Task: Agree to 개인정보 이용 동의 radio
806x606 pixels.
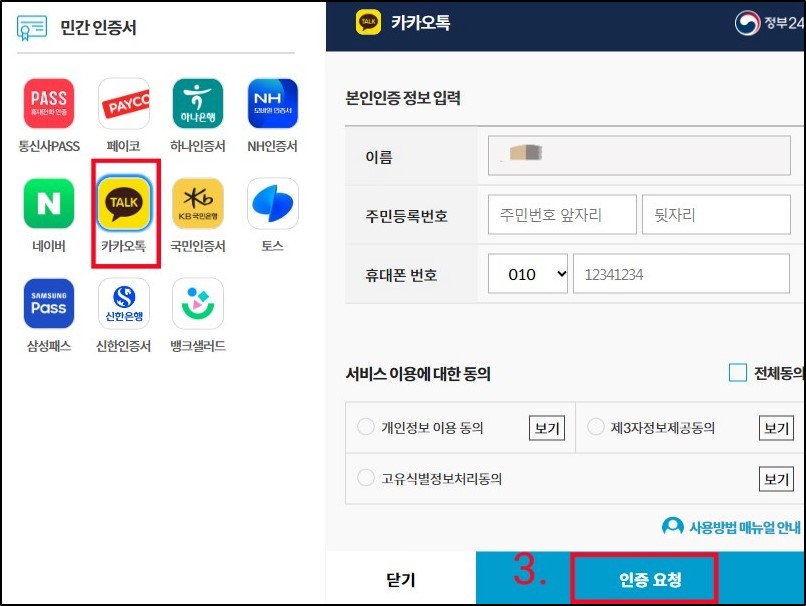Action: point(365,427)
